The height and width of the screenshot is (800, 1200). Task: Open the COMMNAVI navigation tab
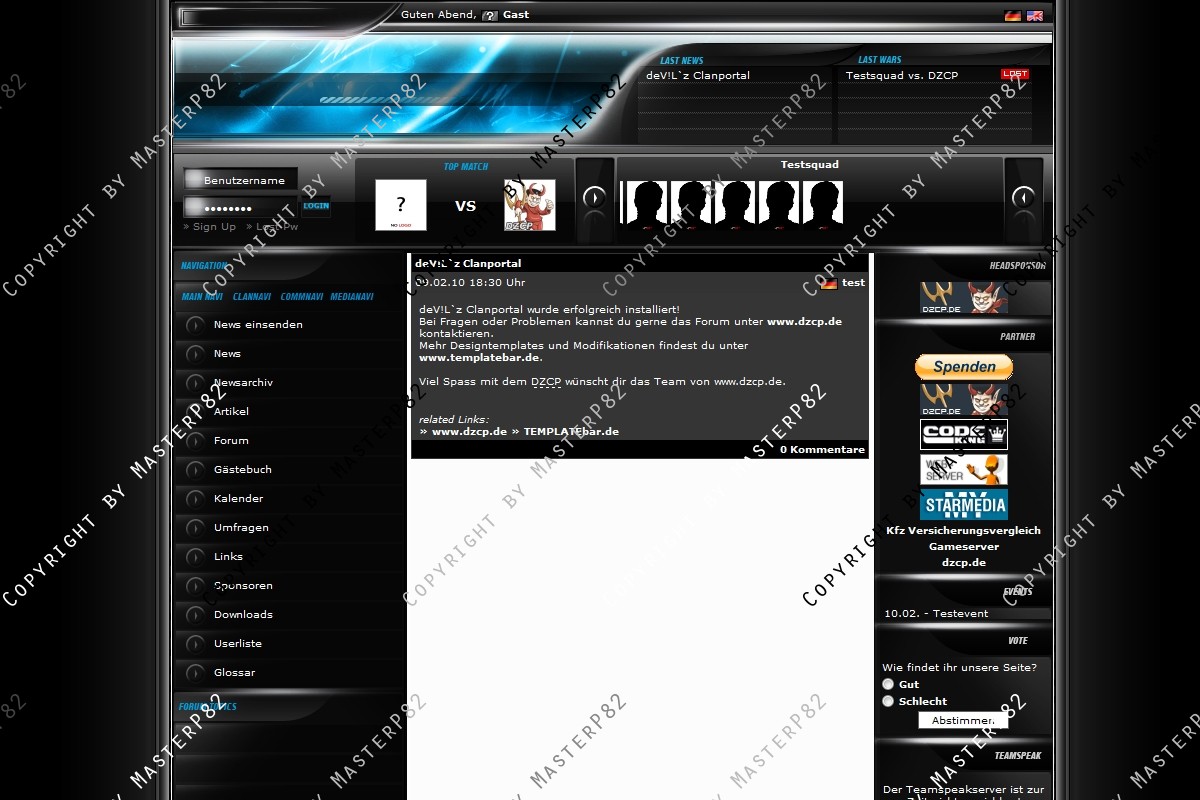pos(301,297)
